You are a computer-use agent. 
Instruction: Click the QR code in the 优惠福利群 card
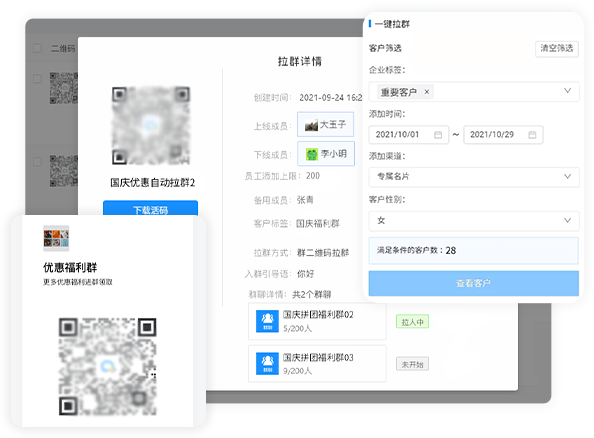pos(108,366)
